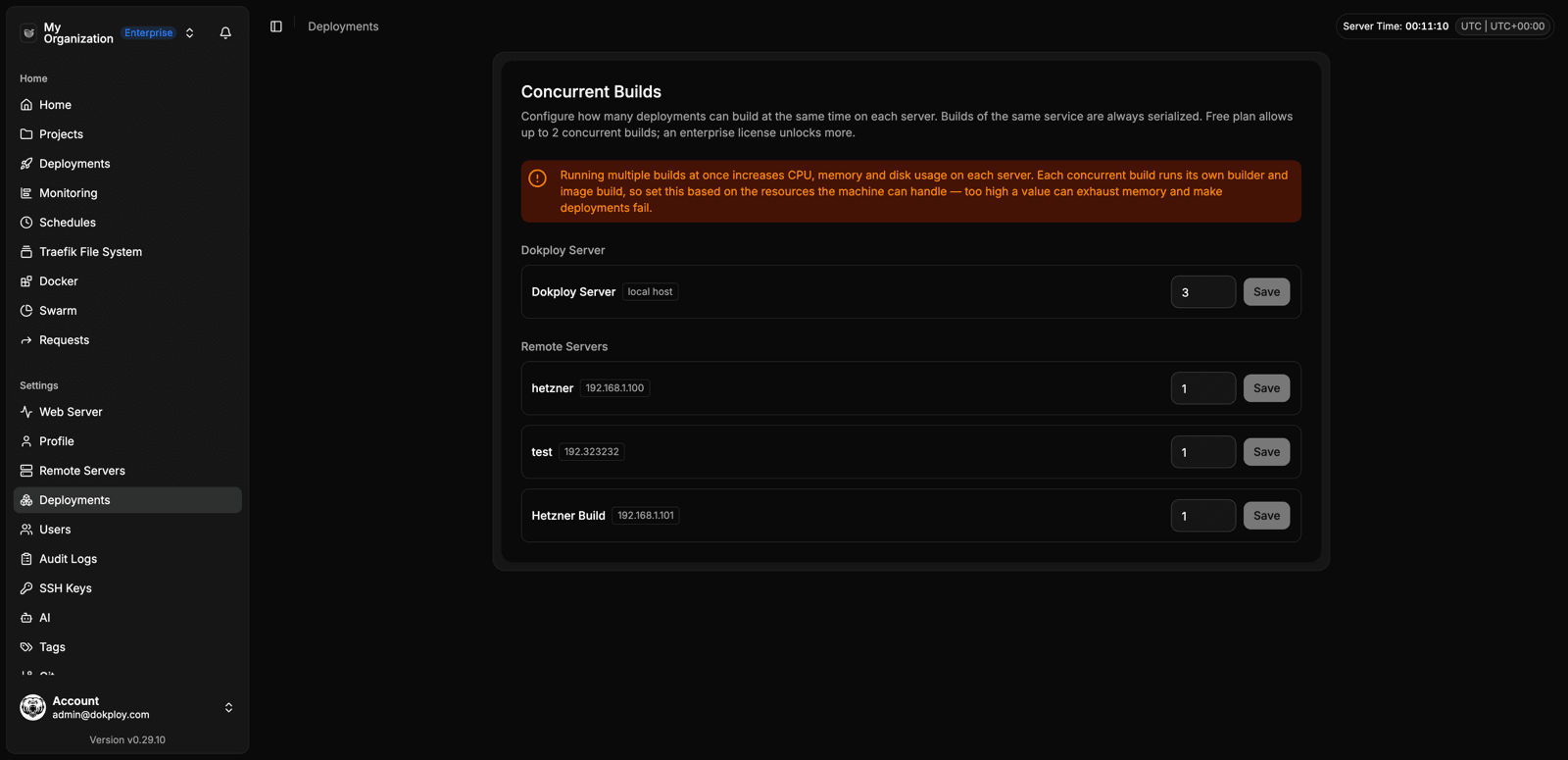Viewport: 1568px width, 760px height.
Task: Click the Web Server activity icon
Action: pos(26,412)
